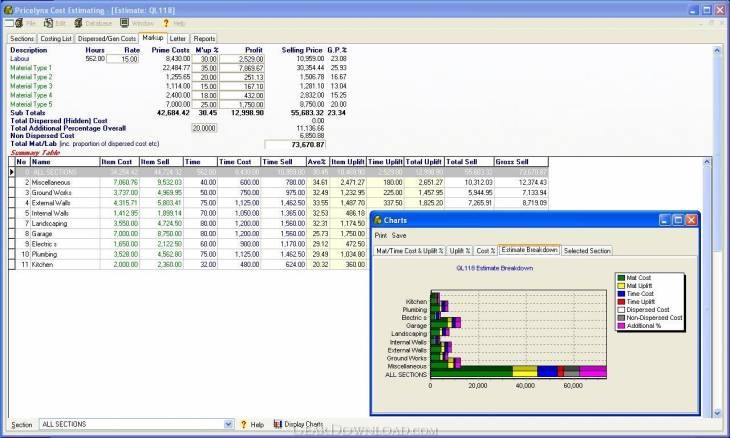730x438 pixels.
Task: Select the Ground Works row
Action: tap(278, 193)
